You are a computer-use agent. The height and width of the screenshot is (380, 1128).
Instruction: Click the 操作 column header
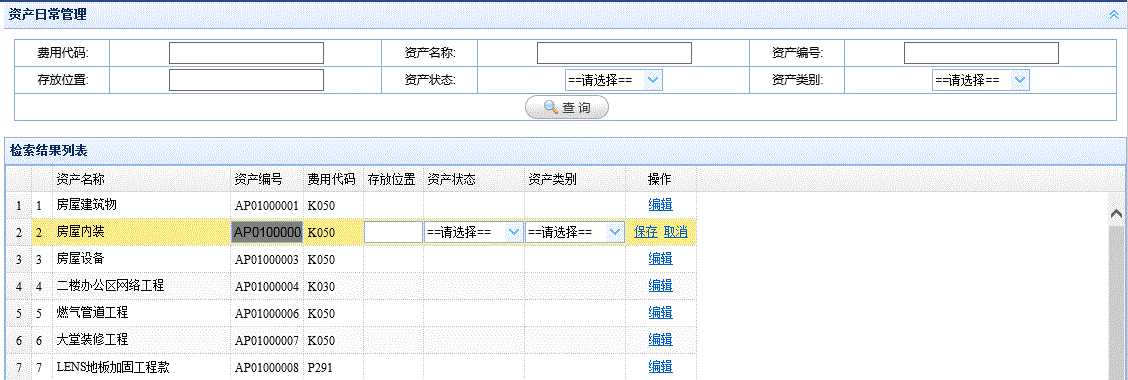pos(660,179)
